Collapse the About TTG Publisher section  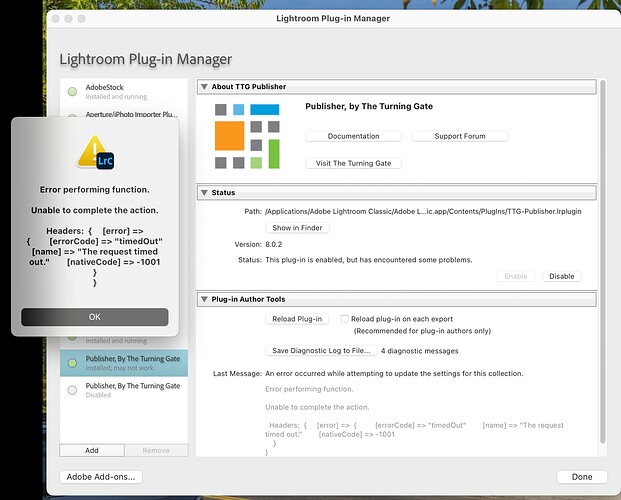(x=205, y=87)
